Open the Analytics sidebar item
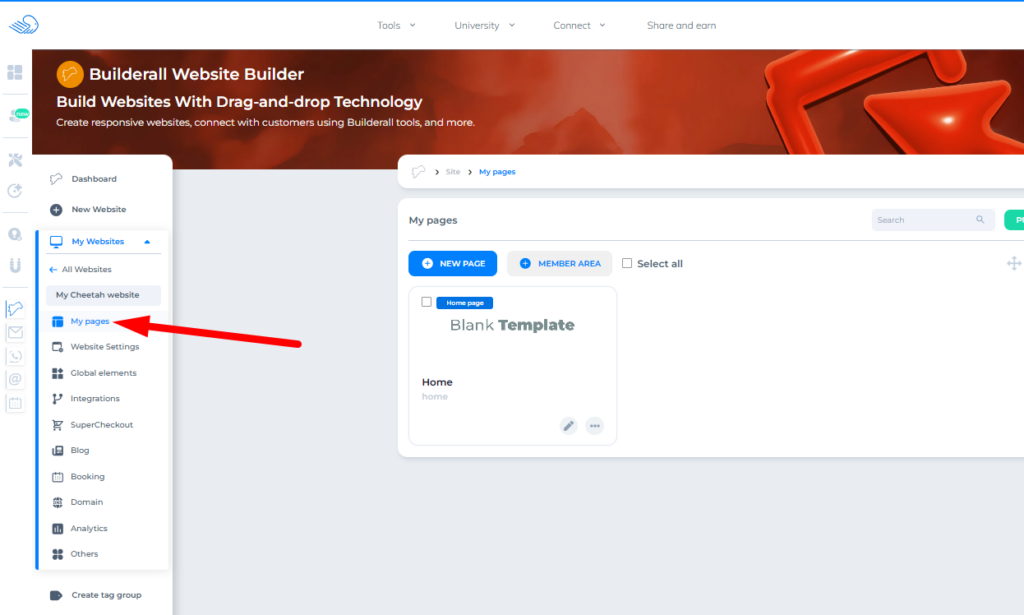This screenshot has width=1024, height=615. tap(88, 528)
